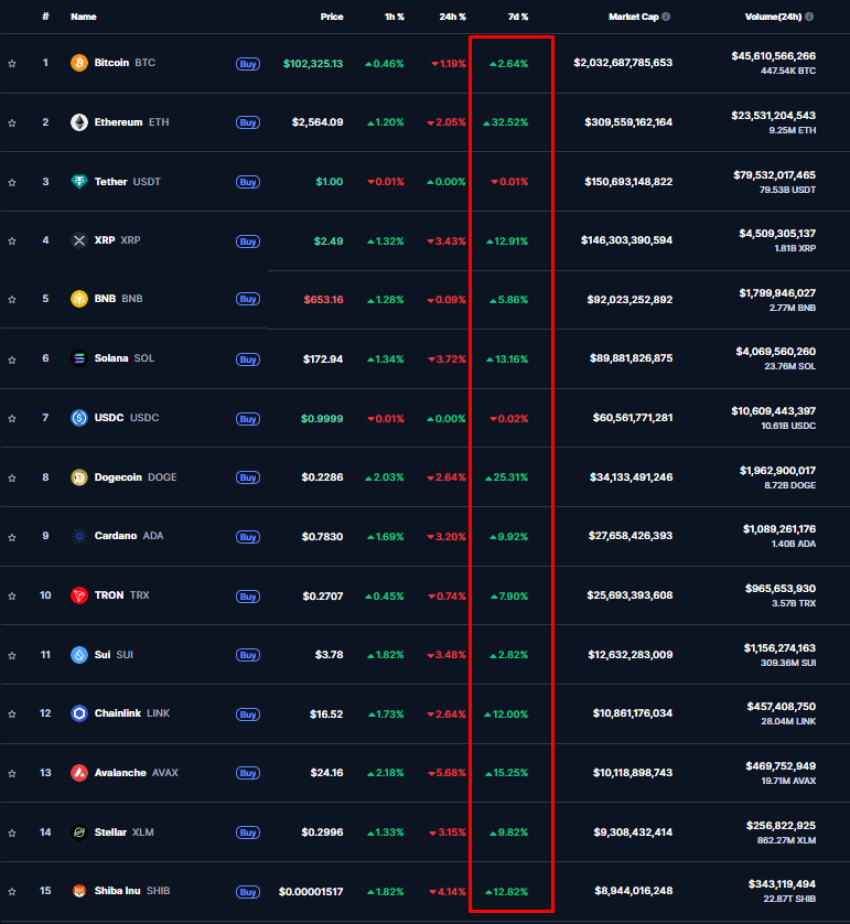Screen dimensions: 850x924
Task: Click the Avalanche AVAX logo
Action: [x=77, y=772]
